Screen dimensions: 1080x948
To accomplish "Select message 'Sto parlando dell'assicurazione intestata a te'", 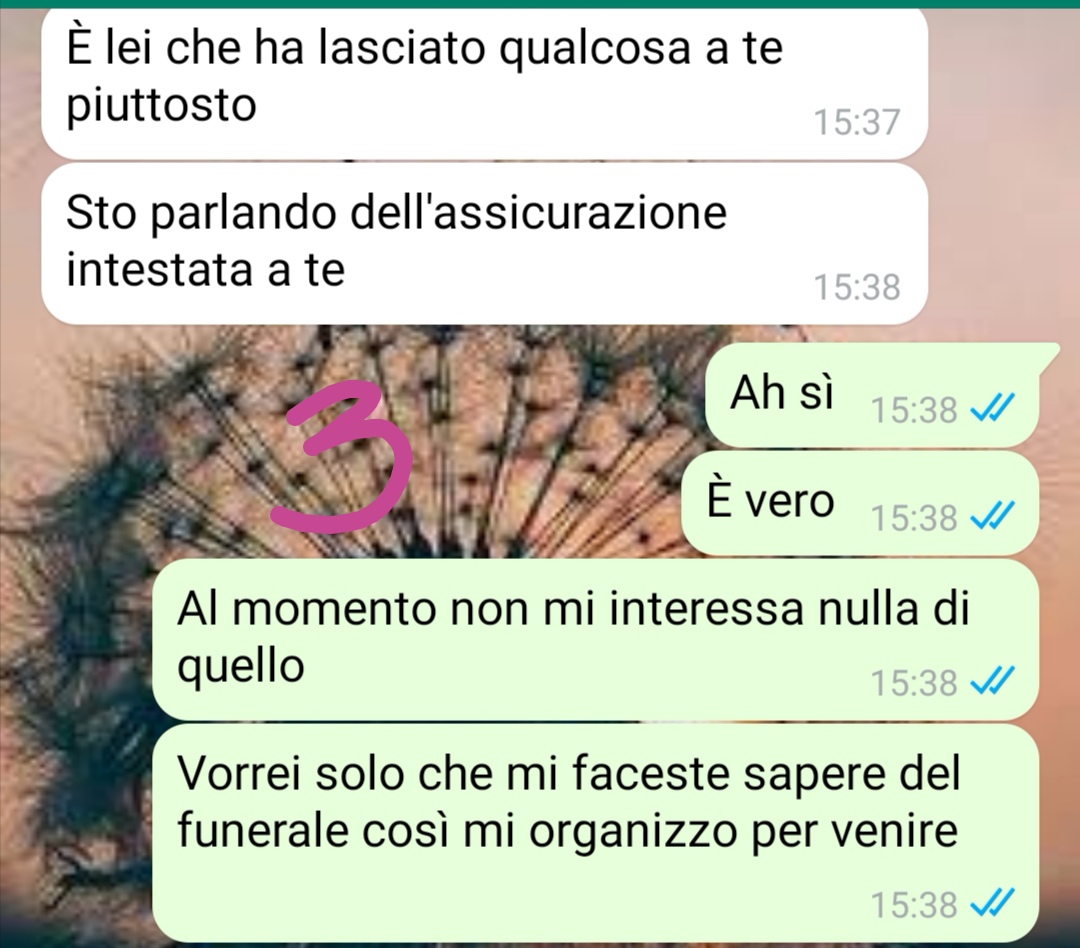I will pos(484,244).
